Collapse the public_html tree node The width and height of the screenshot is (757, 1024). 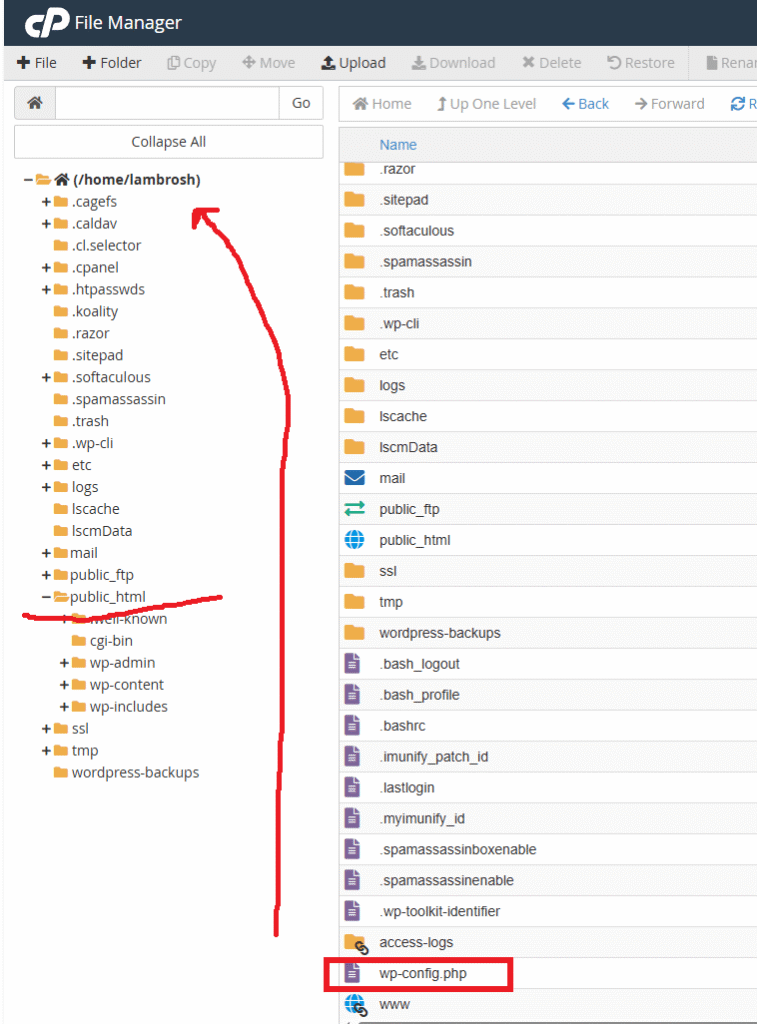pos(46,597)
